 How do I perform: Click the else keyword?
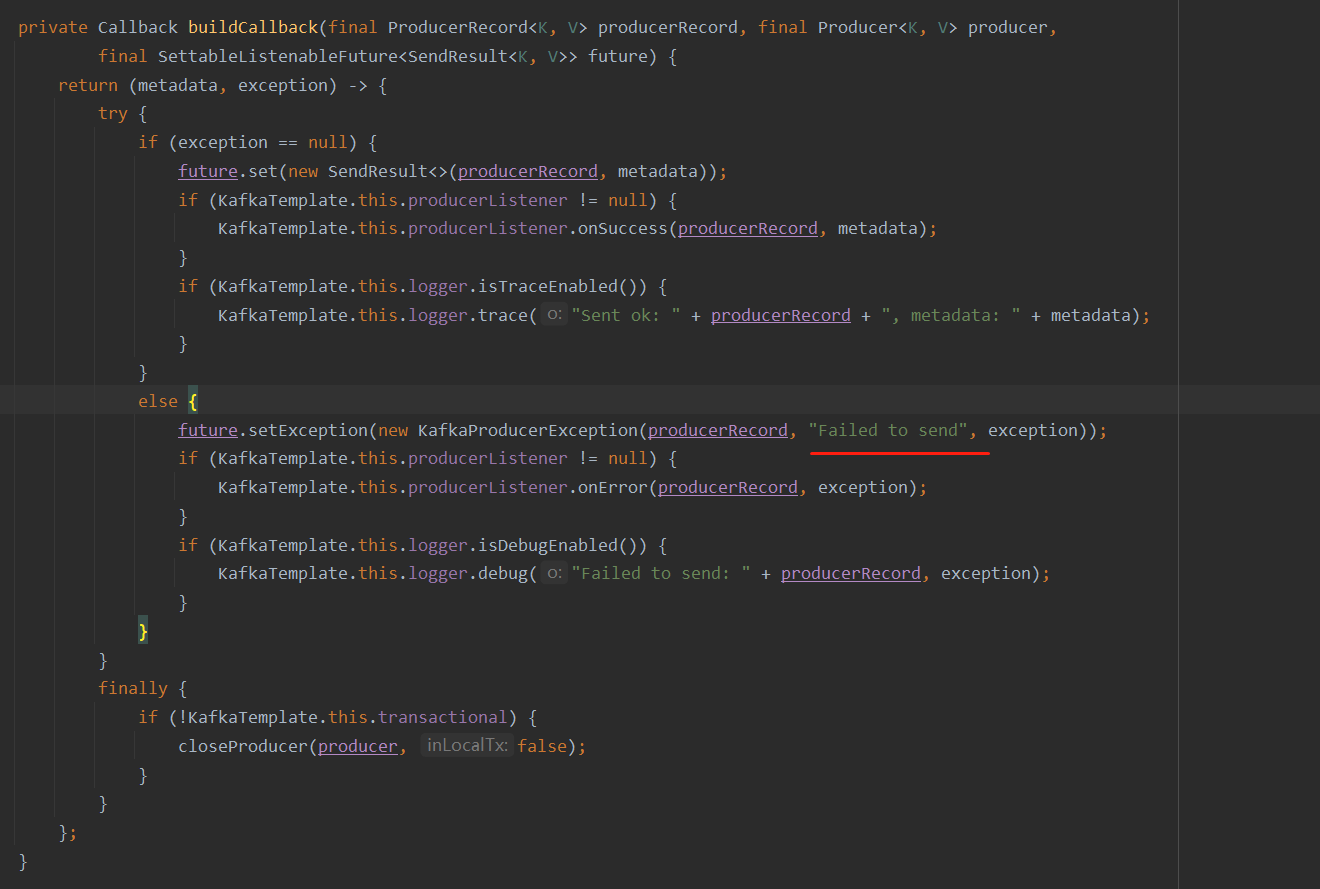[x=158, y=401]
